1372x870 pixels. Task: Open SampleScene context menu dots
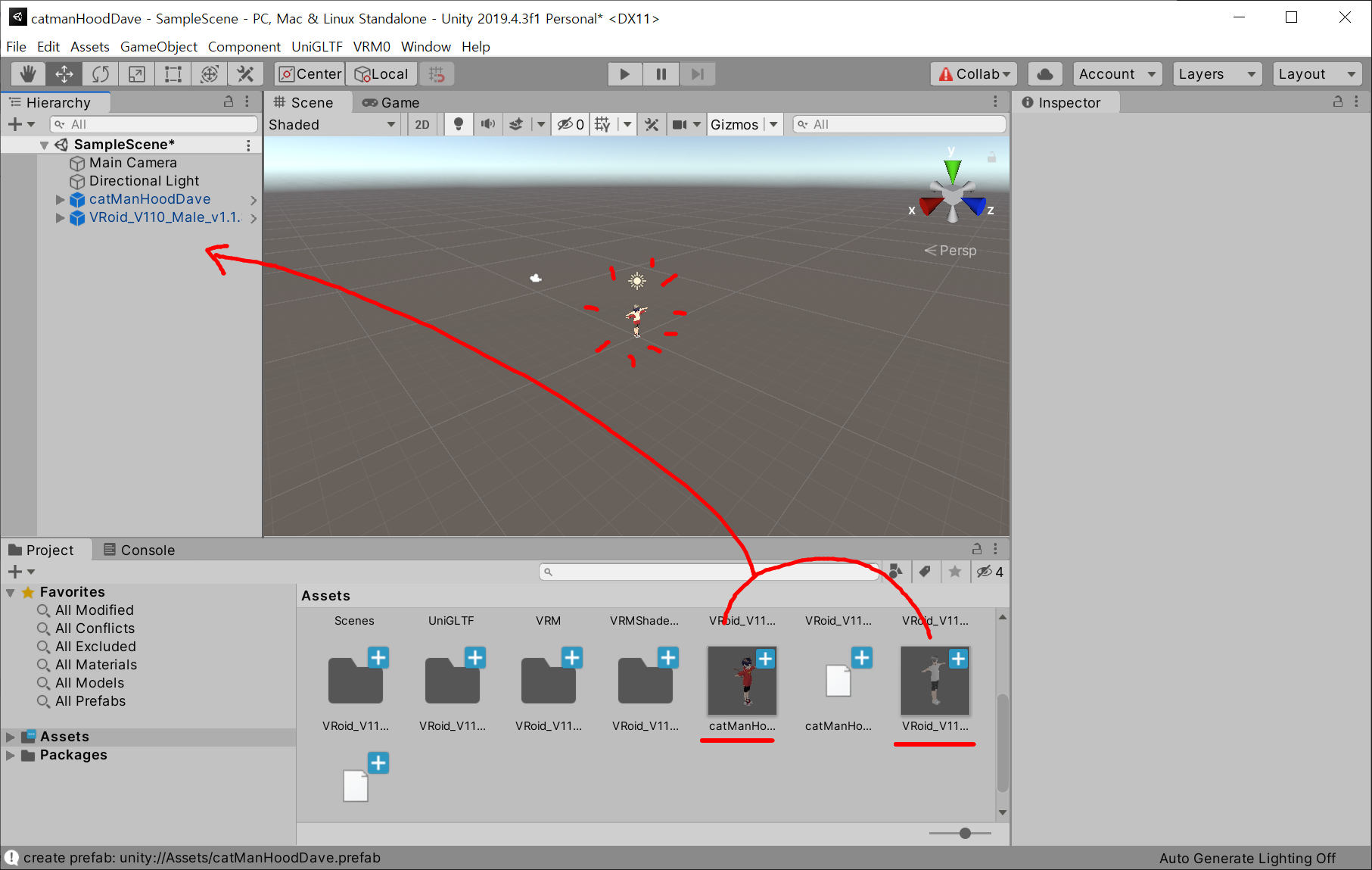[248, 145]
